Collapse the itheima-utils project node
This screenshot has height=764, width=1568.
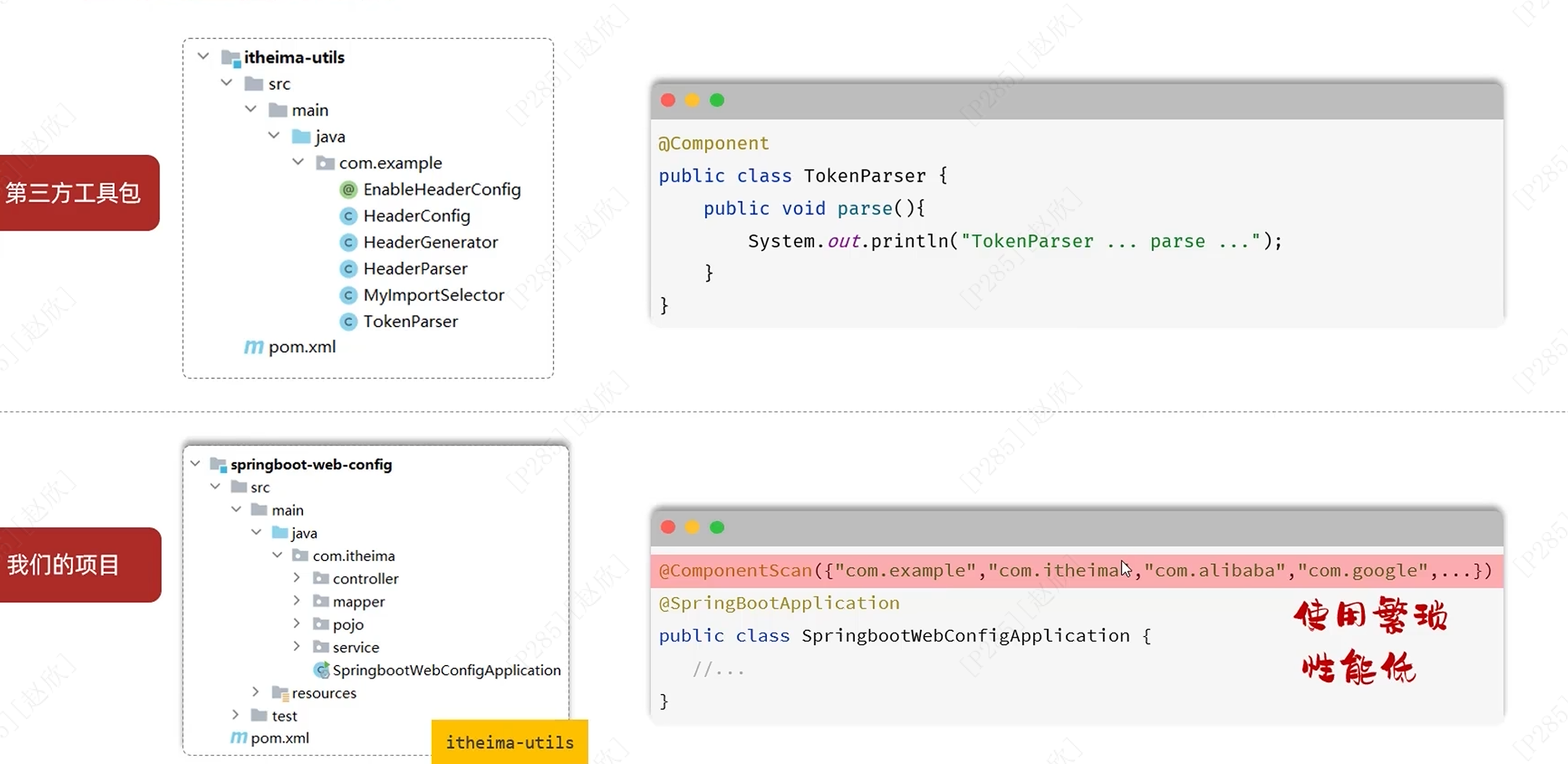click(203, 57)
